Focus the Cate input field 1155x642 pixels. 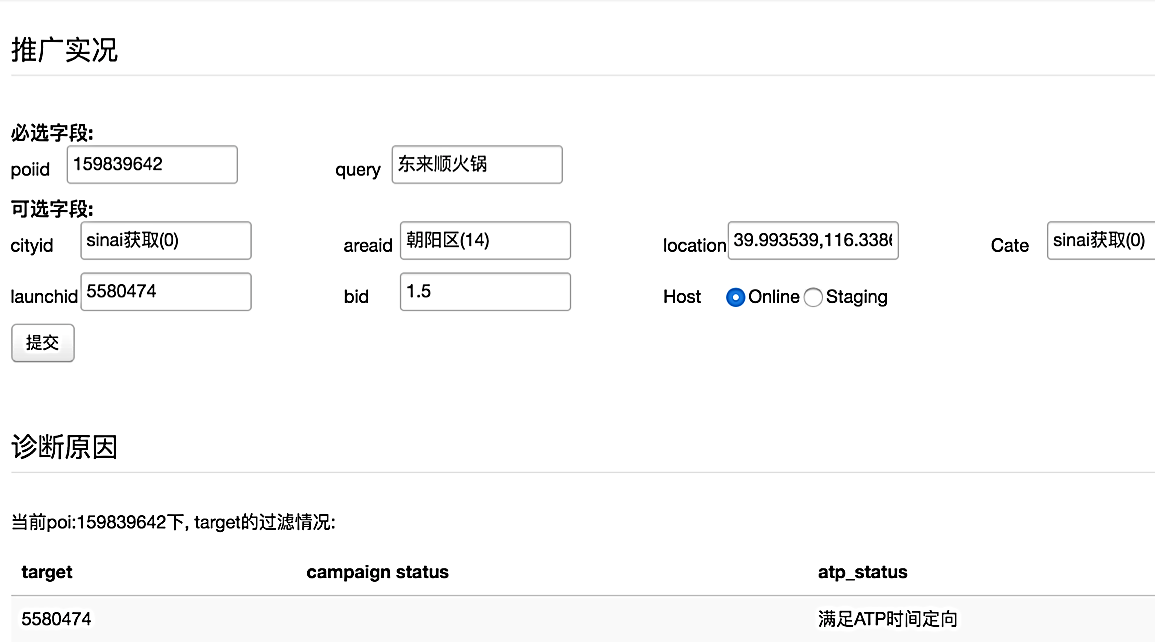(x=1100, y=241)
